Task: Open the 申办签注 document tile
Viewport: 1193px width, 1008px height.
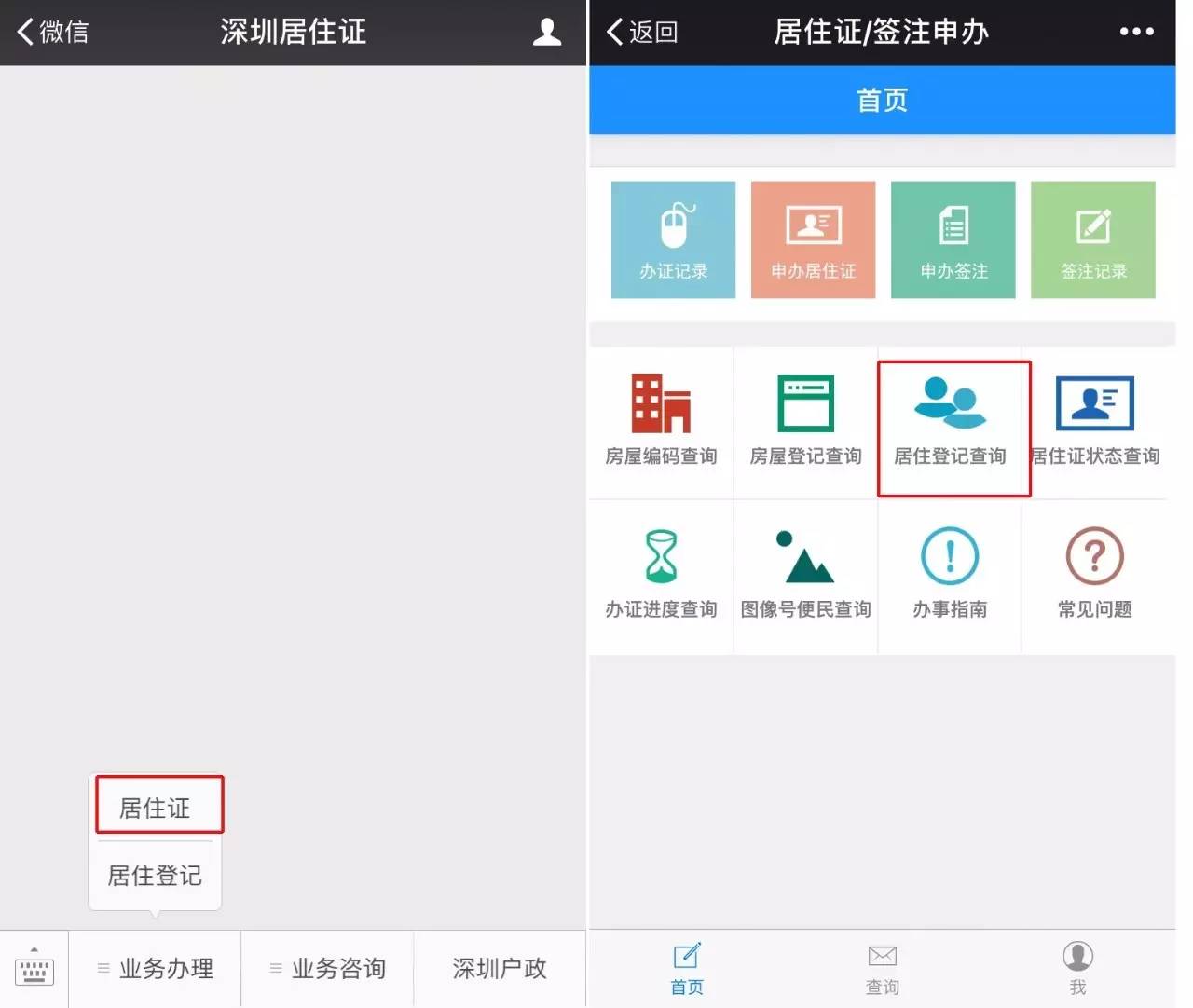Action: [953, 239]
